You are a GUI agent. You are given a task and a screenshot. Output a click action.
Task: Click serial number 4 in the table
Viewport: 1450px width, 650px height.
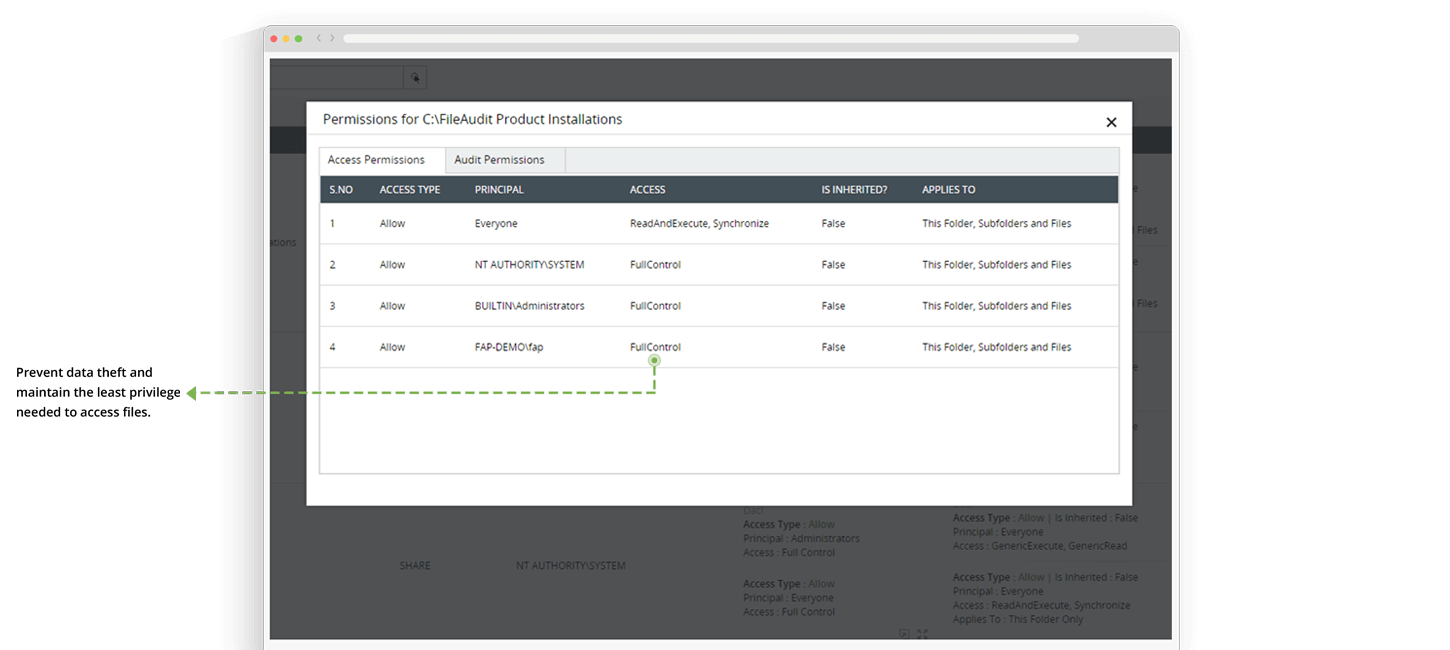coord(333,347)
